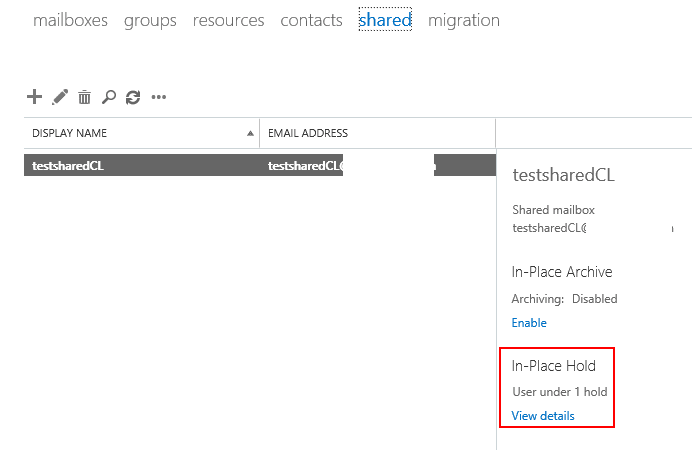Delete the mailbox with the trash icon

coord(85,97)
